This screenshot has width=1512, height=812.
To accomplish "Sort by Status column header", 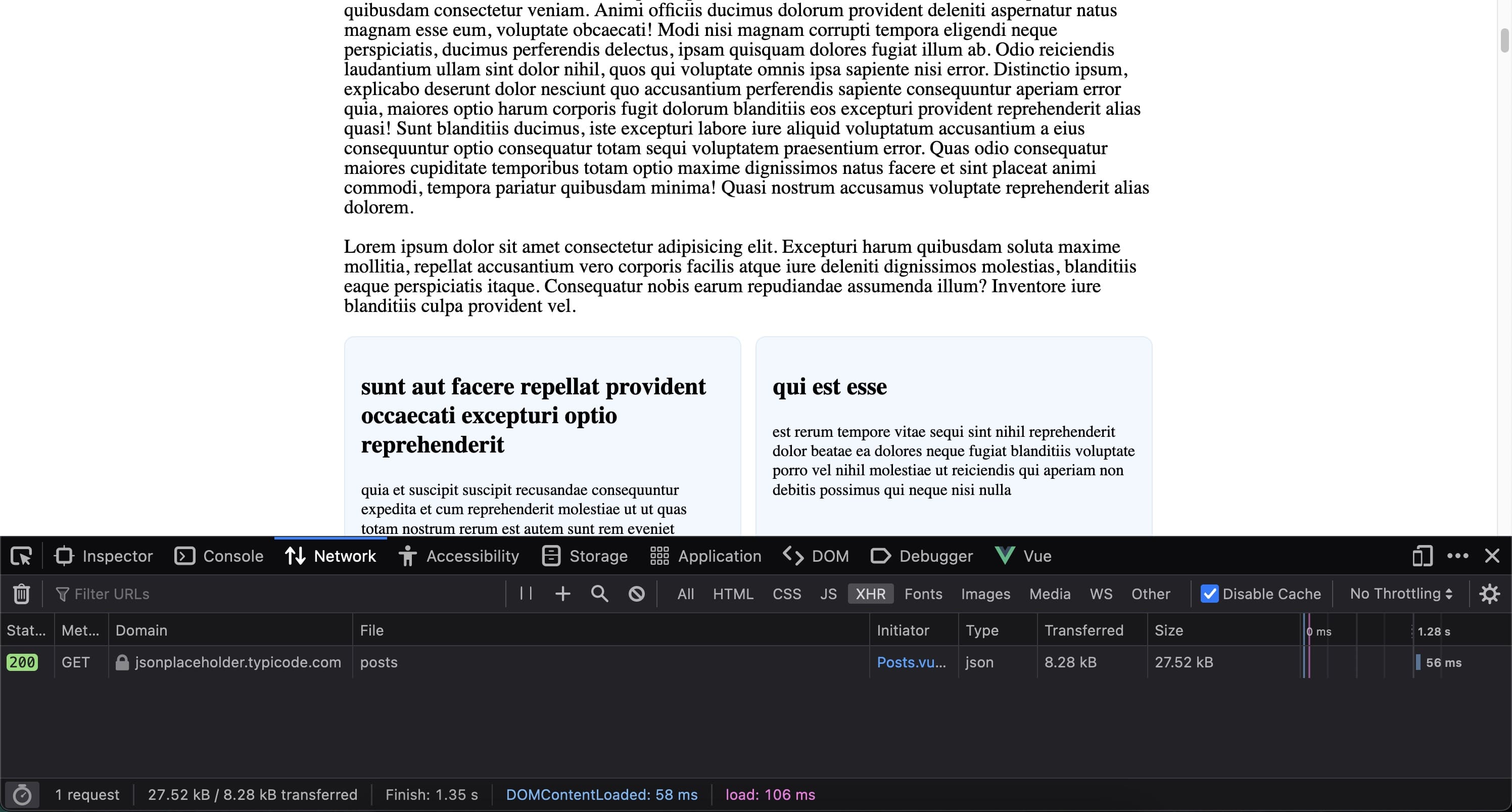I will pos(27,630).
